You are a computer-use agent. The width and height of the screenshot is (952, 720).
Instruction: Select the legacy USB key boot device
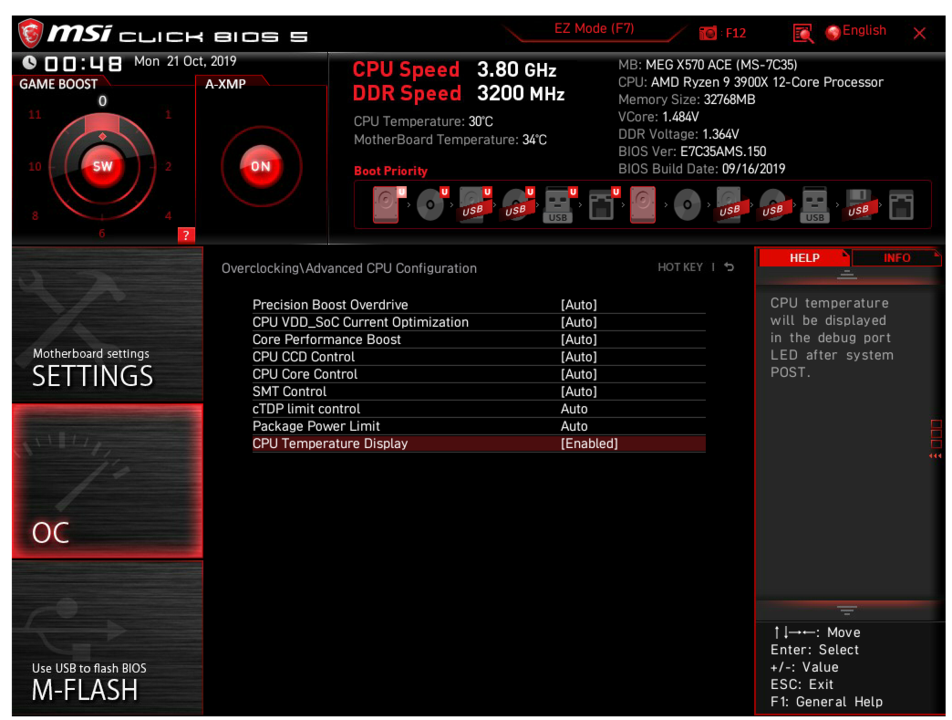pos(815,205)
